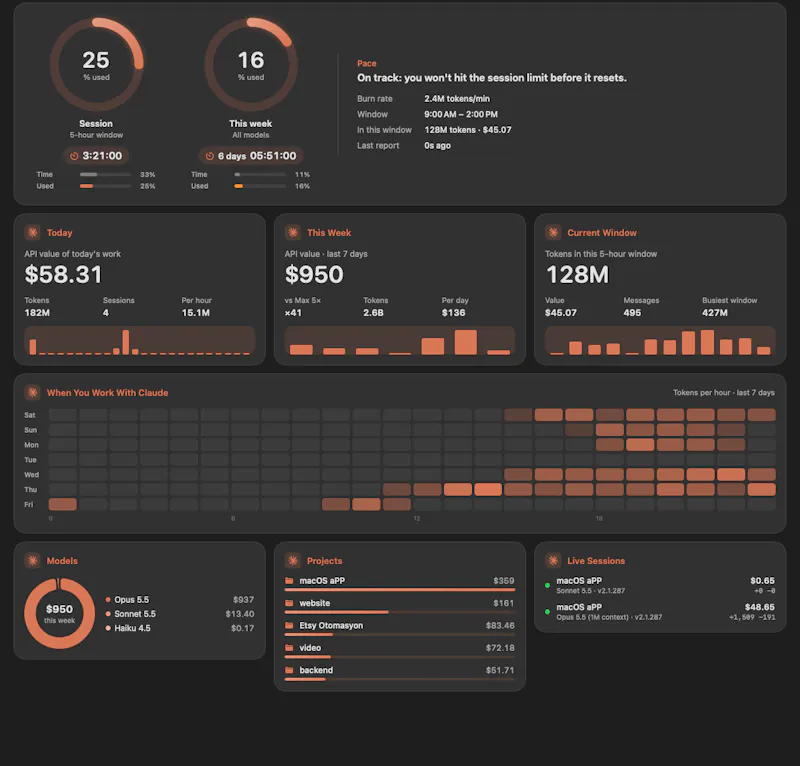Click the tallest bar in This Week chart
This screenshot has height=766, width=800.
465,342
